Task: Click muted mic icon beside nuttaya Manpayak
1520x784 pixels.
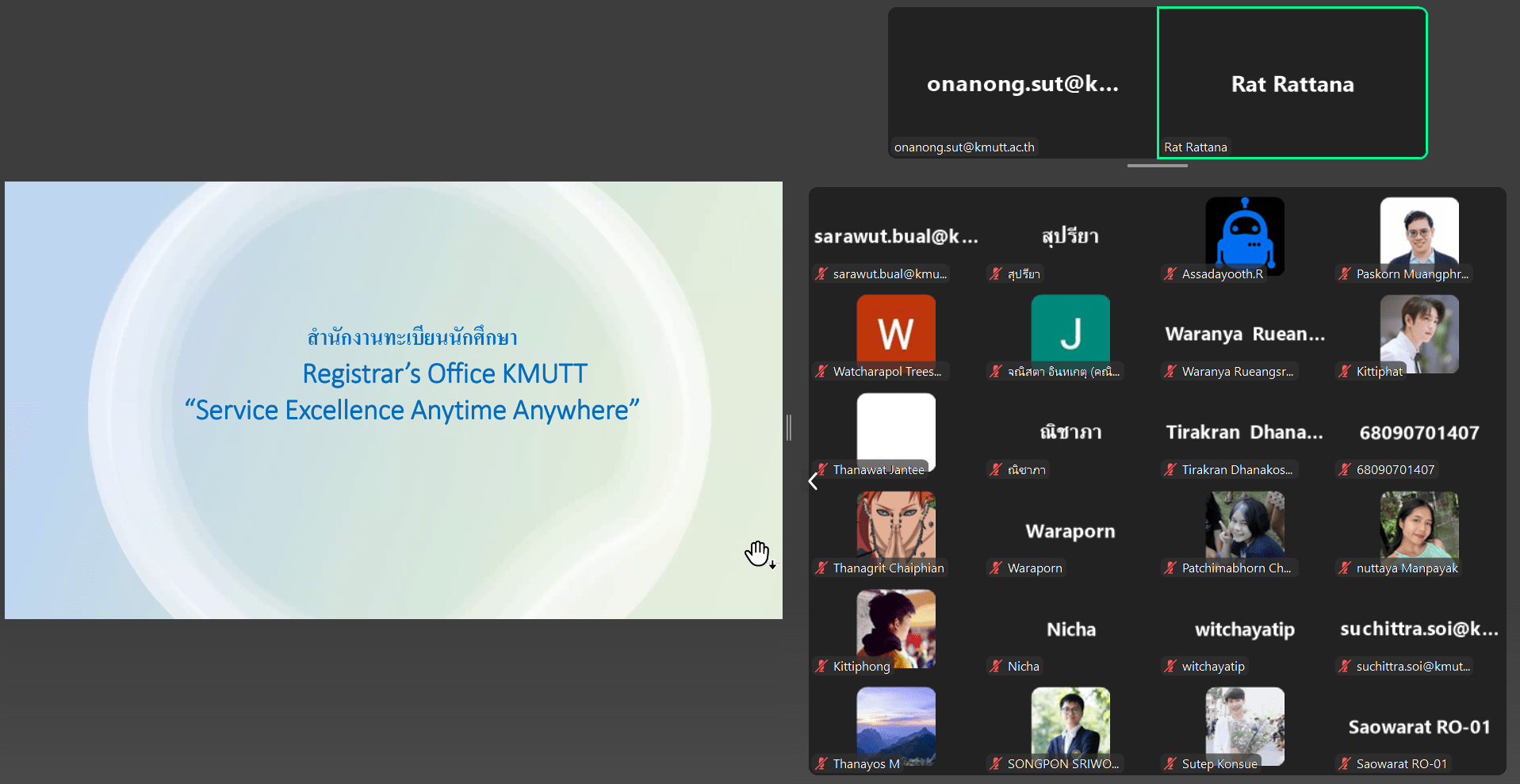Action: pyautogui.click(x=1345, y=568)
